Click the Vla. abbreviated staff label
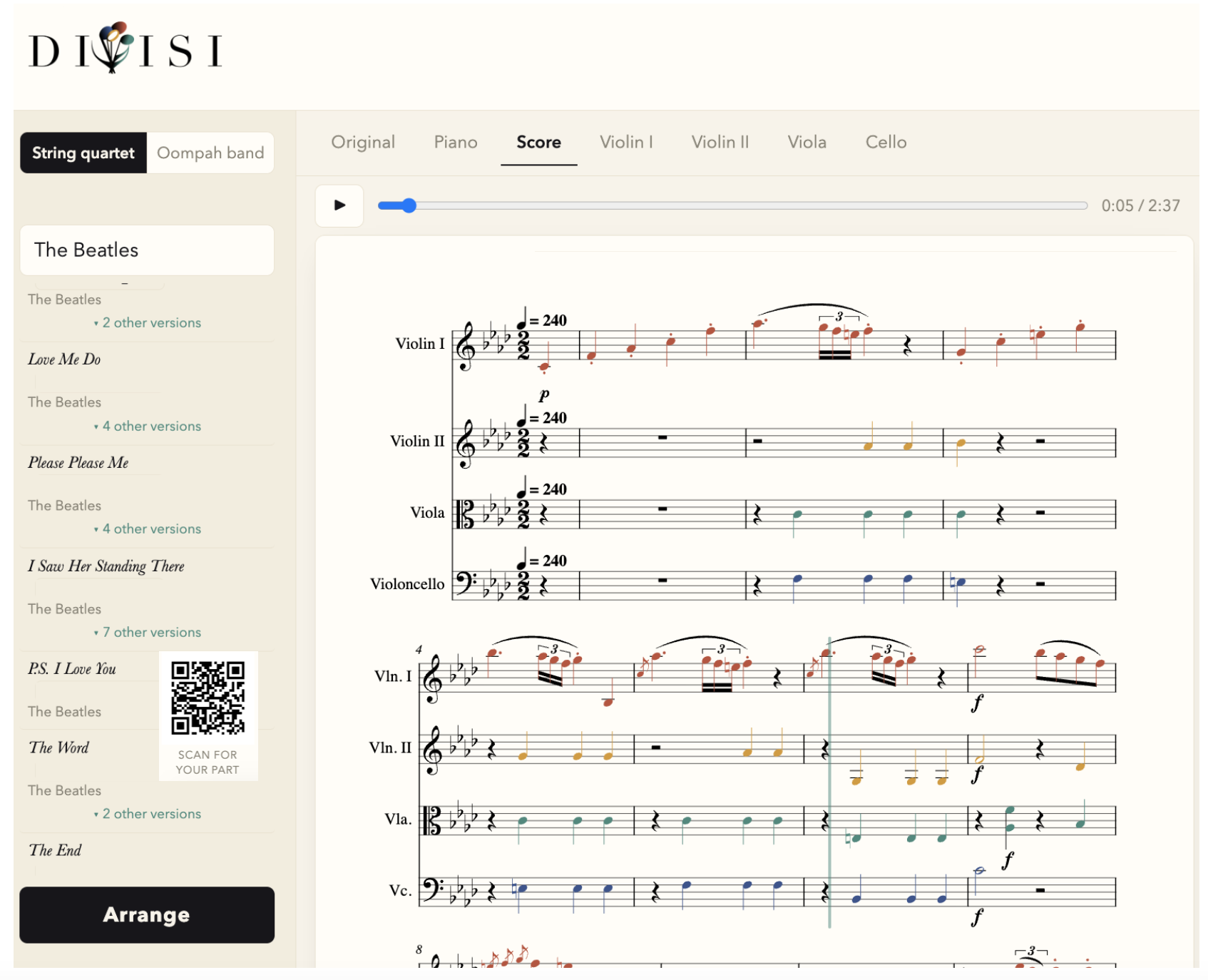This screenshot has width=1208, height=980. (x=398, y=819)
